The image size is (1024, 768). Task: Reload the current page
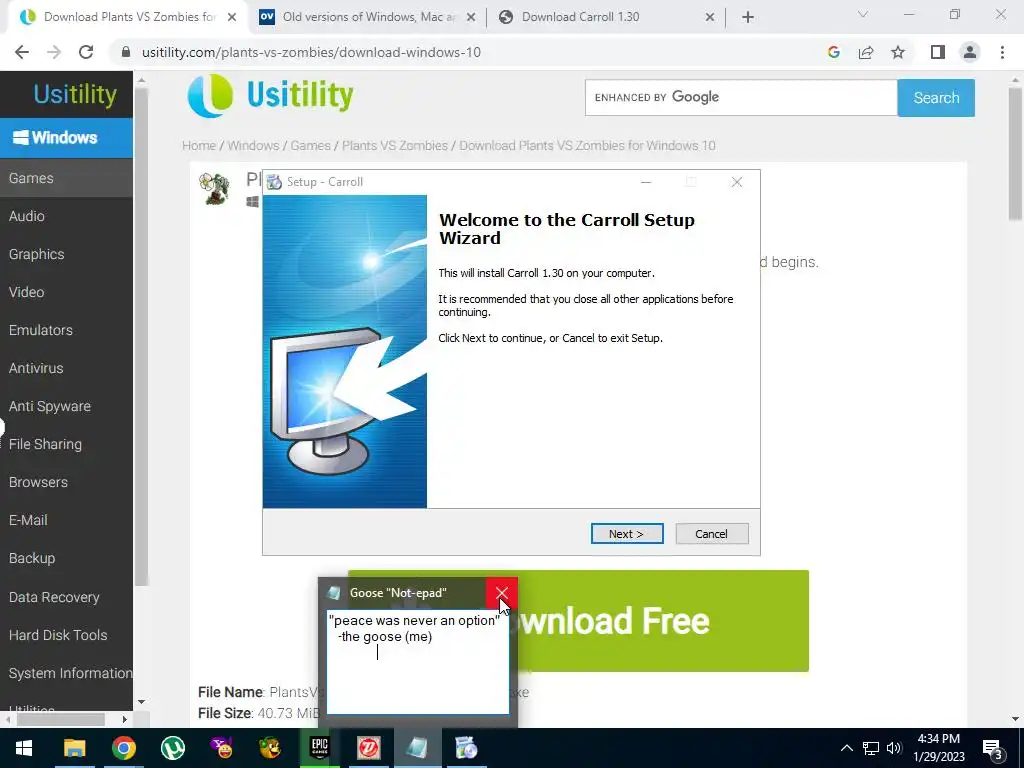[86, 52]
